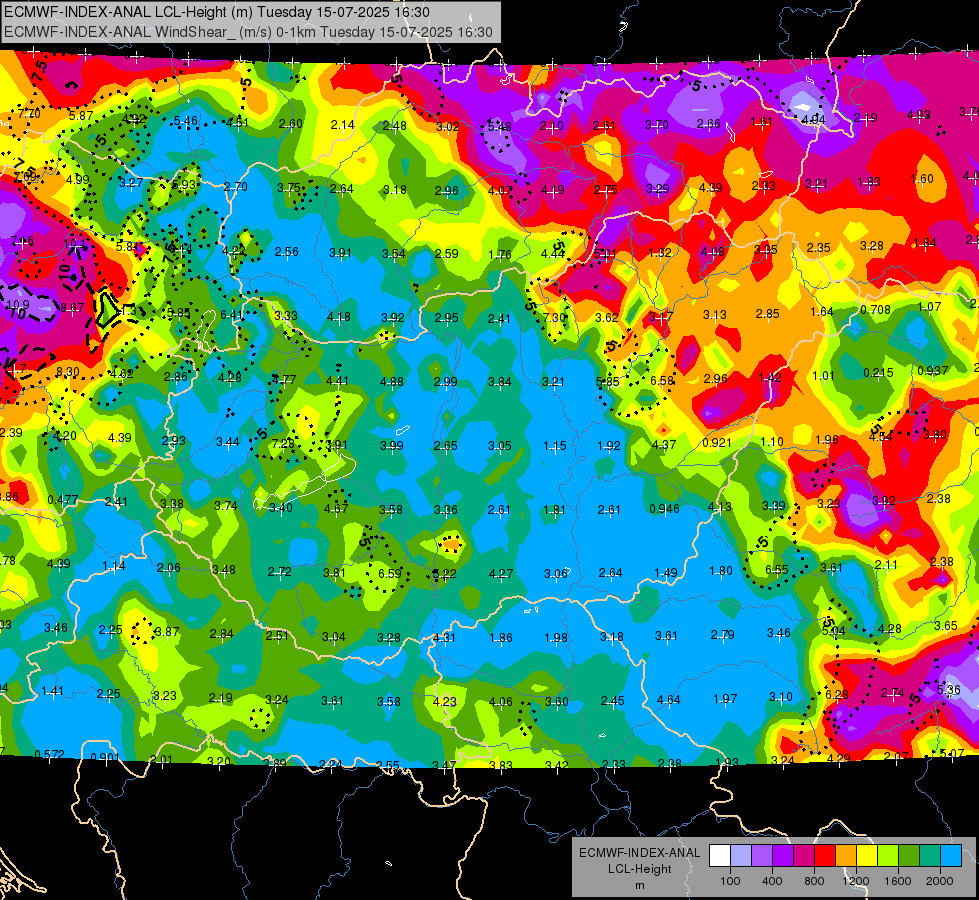Click the orange legend swatch
The width and height of the screenshot is (979, 900).
coord(846,856)
